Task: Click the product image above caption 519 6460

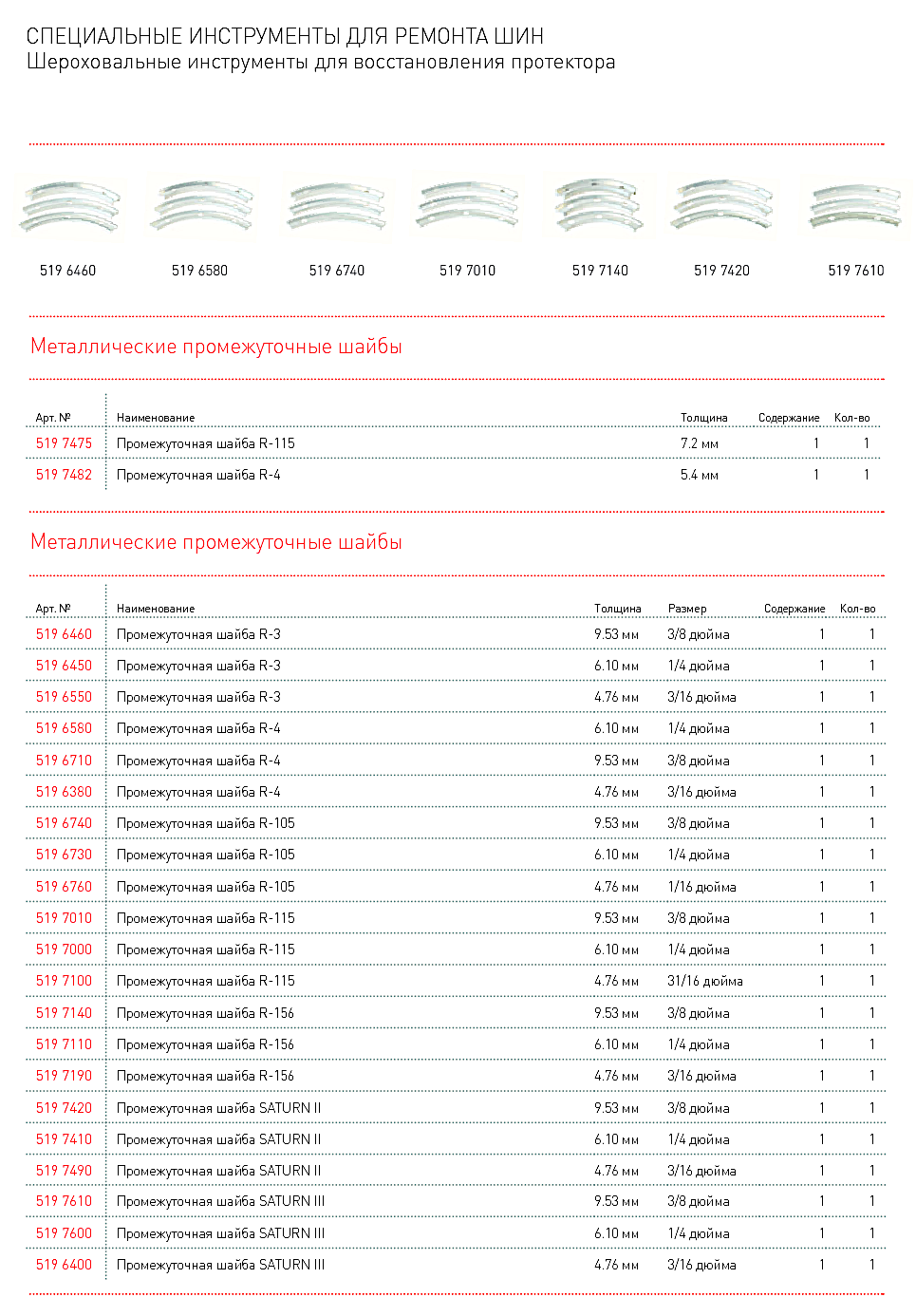Action: pos(70,208)
